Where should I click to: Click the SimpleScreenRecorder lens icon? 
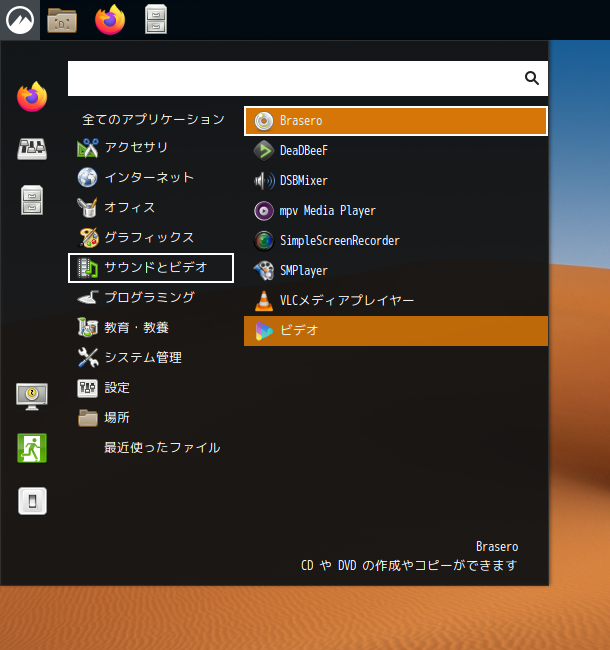[264, 240]
